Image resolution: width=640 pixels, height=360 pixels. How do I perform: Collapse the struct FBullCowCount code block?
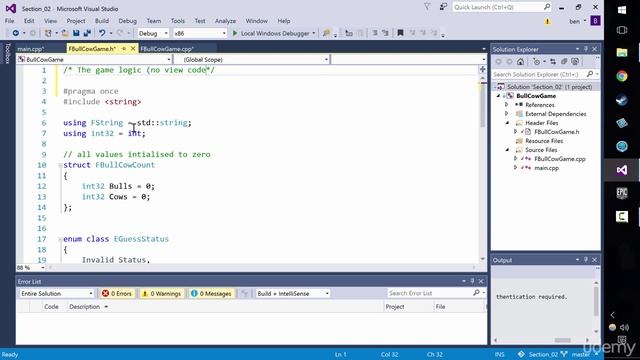click(x=60, y=165)
